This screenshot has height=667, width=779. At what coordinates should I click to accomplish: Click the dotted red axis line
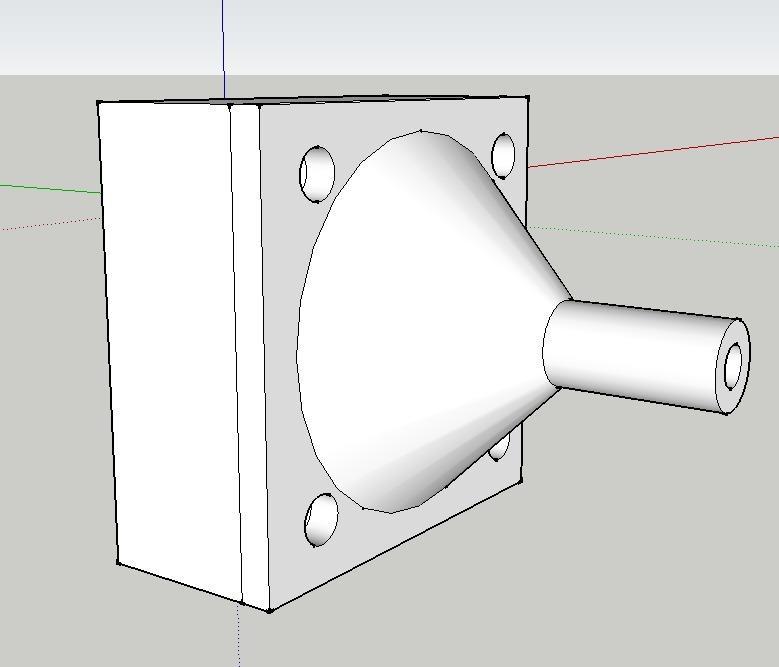click(x=50, y=224)
